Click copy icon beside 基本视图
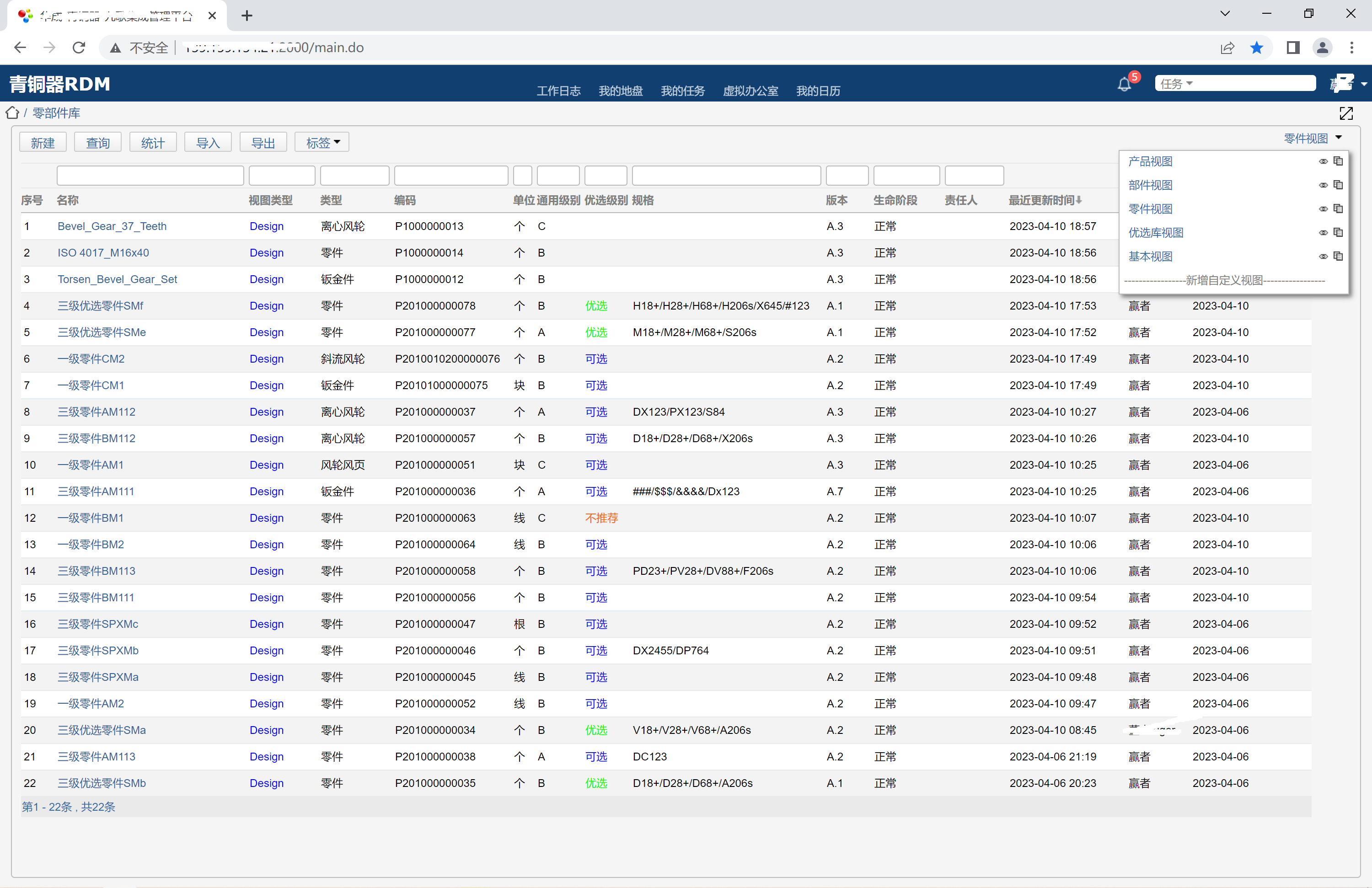Screen dimensions: 1372x888 point(1339,257)
